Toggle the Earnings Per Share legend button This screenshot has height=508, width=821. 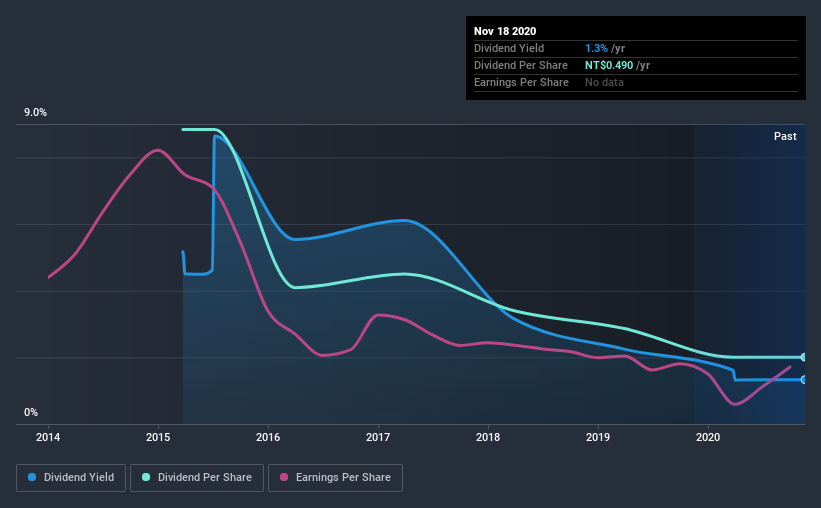tap(335, 478)
